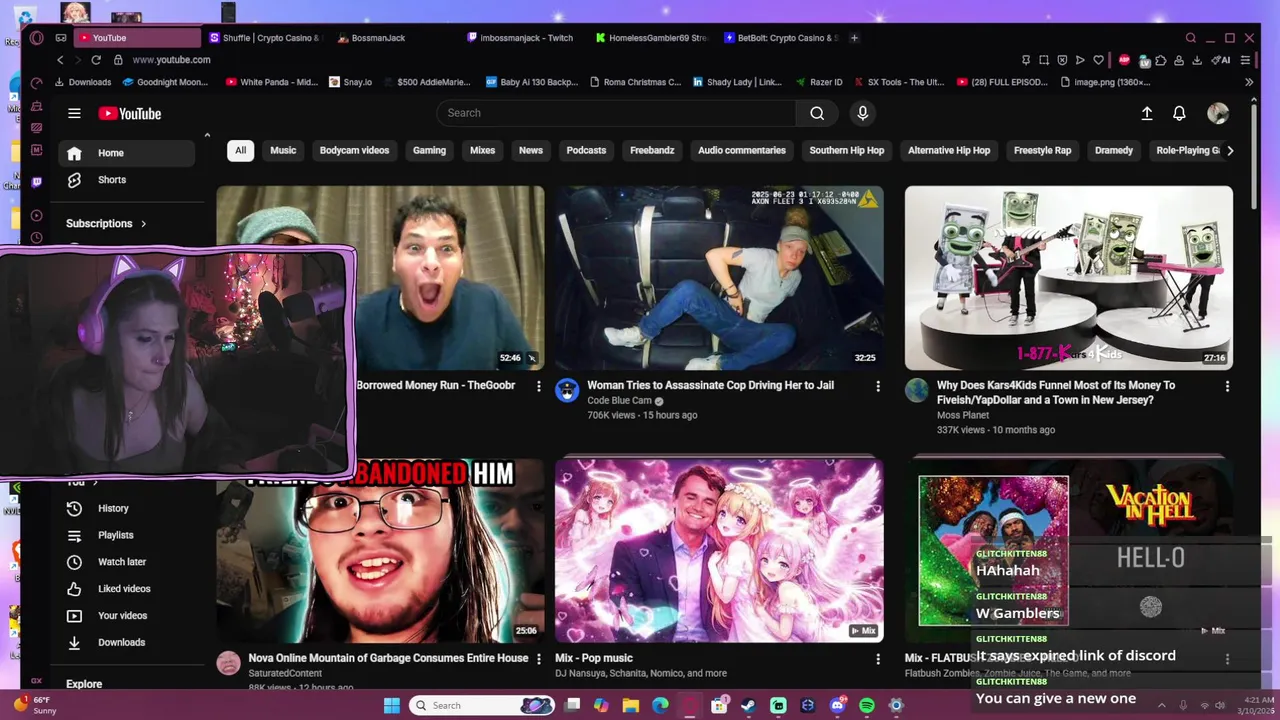Screen dimensions: 1280x720
Task: Open the Kars4Kids video thumbnail
Action: (1068, 278)
